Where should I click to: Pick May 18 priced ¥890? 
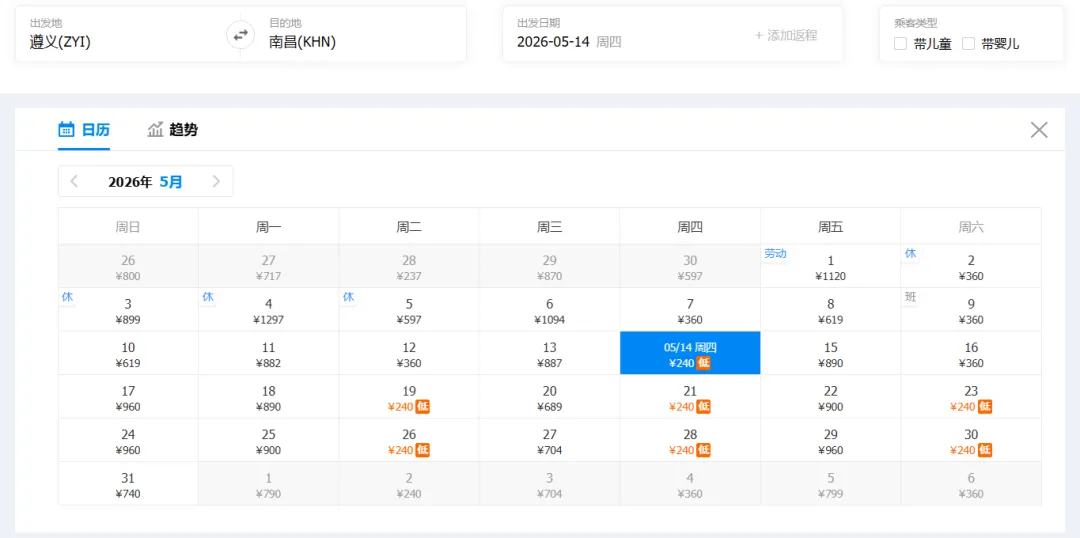[269, 397]
